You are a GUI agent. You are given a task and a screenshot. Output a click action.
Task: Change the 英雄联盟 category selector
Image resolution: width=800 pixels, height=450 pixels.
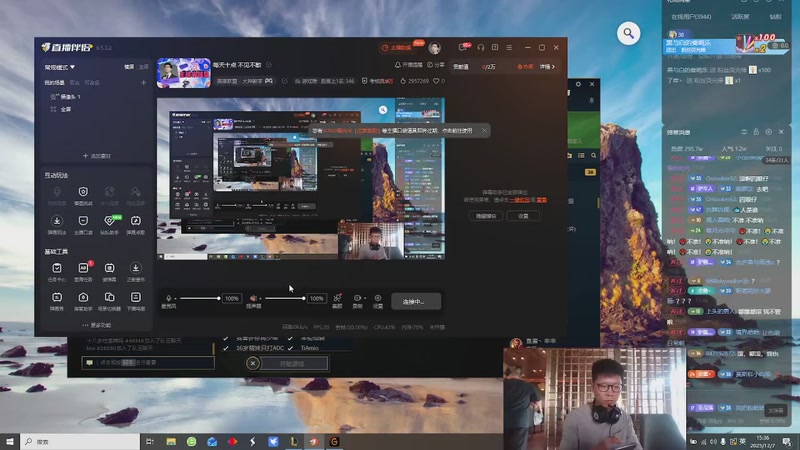coord(244,81)
